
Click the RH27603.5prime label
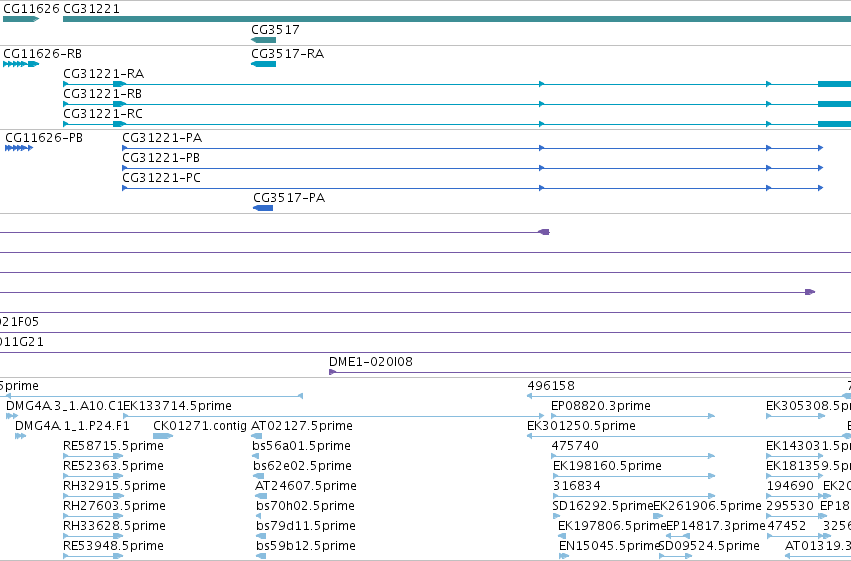click(x=115, y=506)
